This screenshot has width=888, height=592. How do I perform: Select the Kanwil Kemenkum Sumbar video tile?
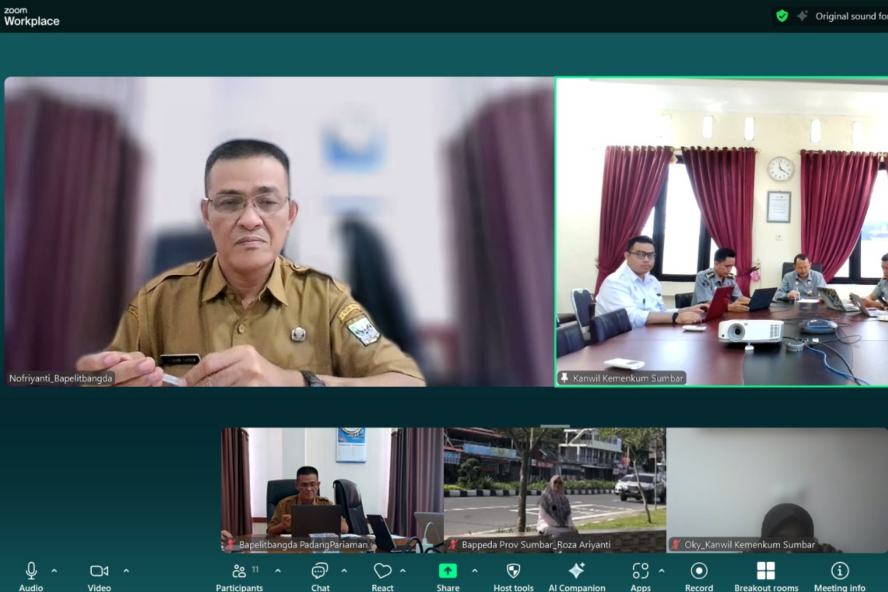pyautogui.click(x=721, y=232)
